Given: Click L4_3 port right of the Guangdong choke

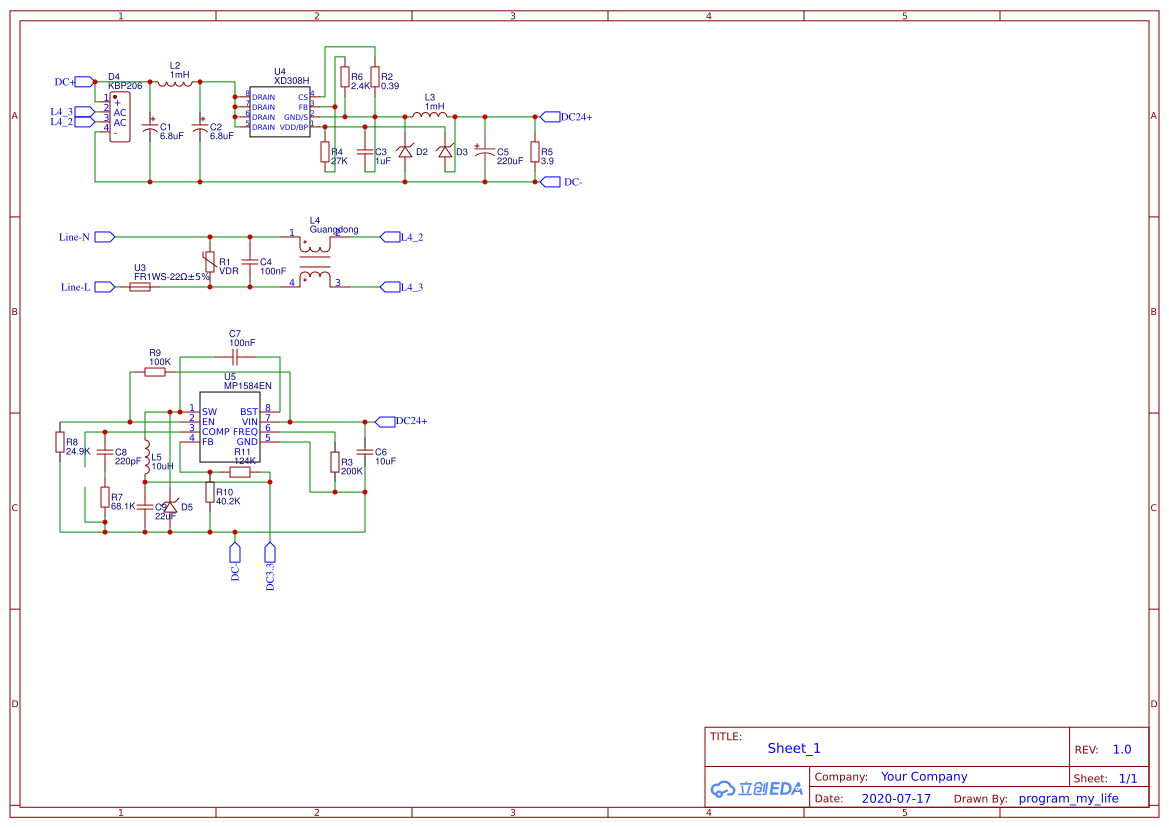Looking at the screenshot, I should (x=390, y=287).
